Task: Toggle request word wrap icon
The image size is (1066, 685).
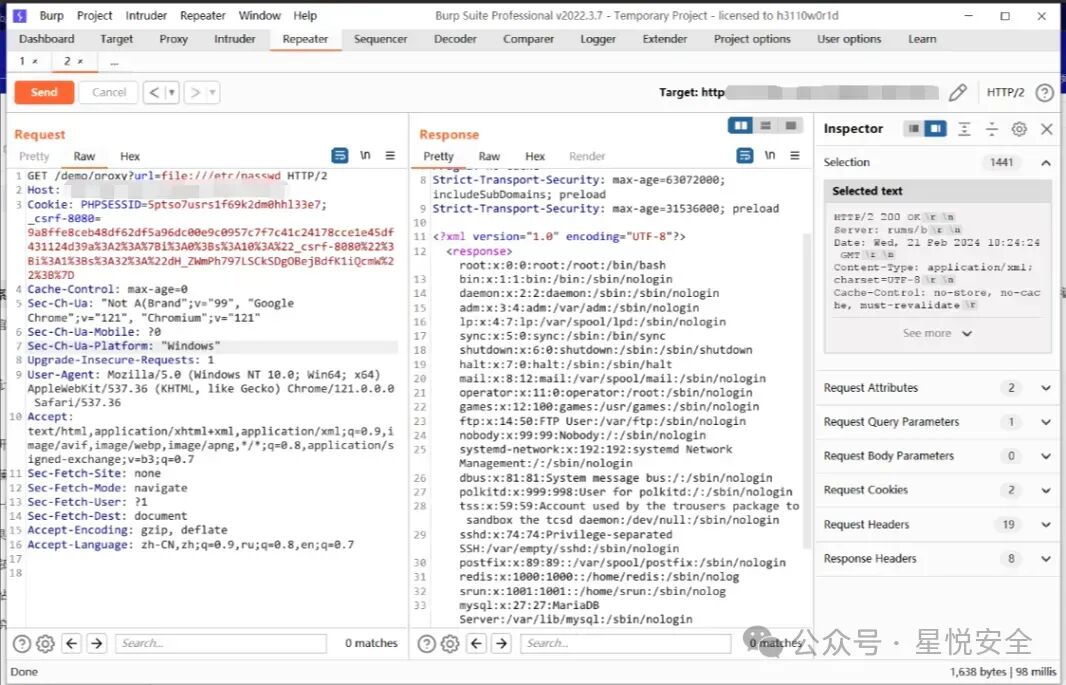Action: [339, 156]
